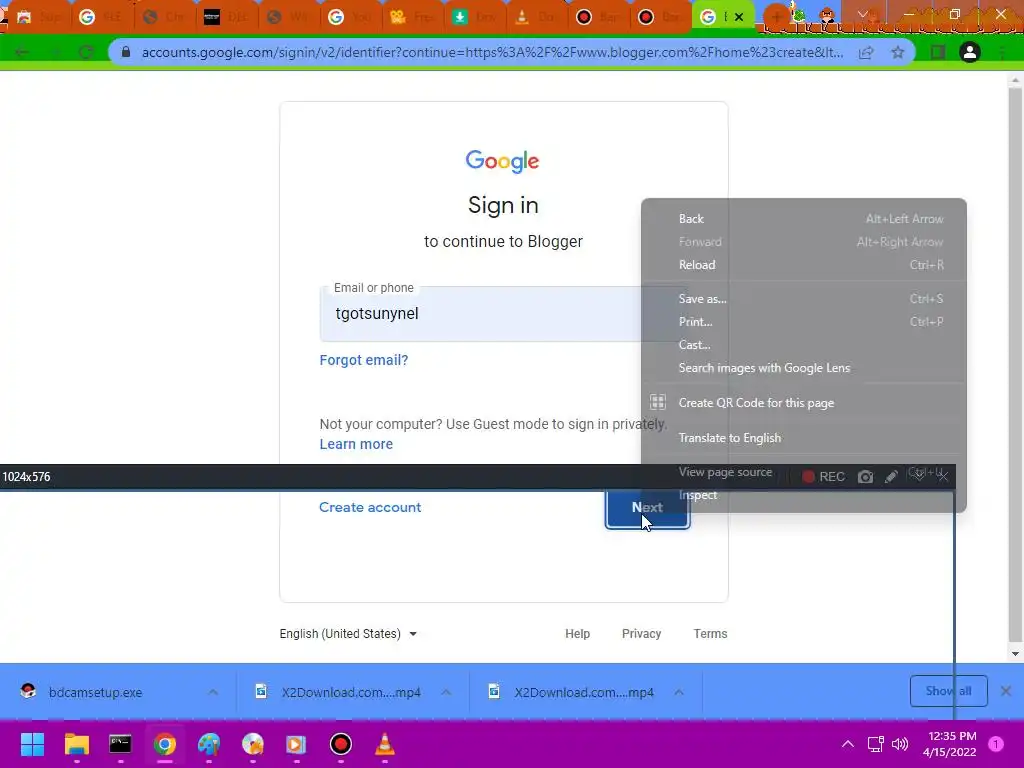The height and width of the screenshot is (768, 1024).
Task: Open the Help link in the footer
Action: point(577,633)
